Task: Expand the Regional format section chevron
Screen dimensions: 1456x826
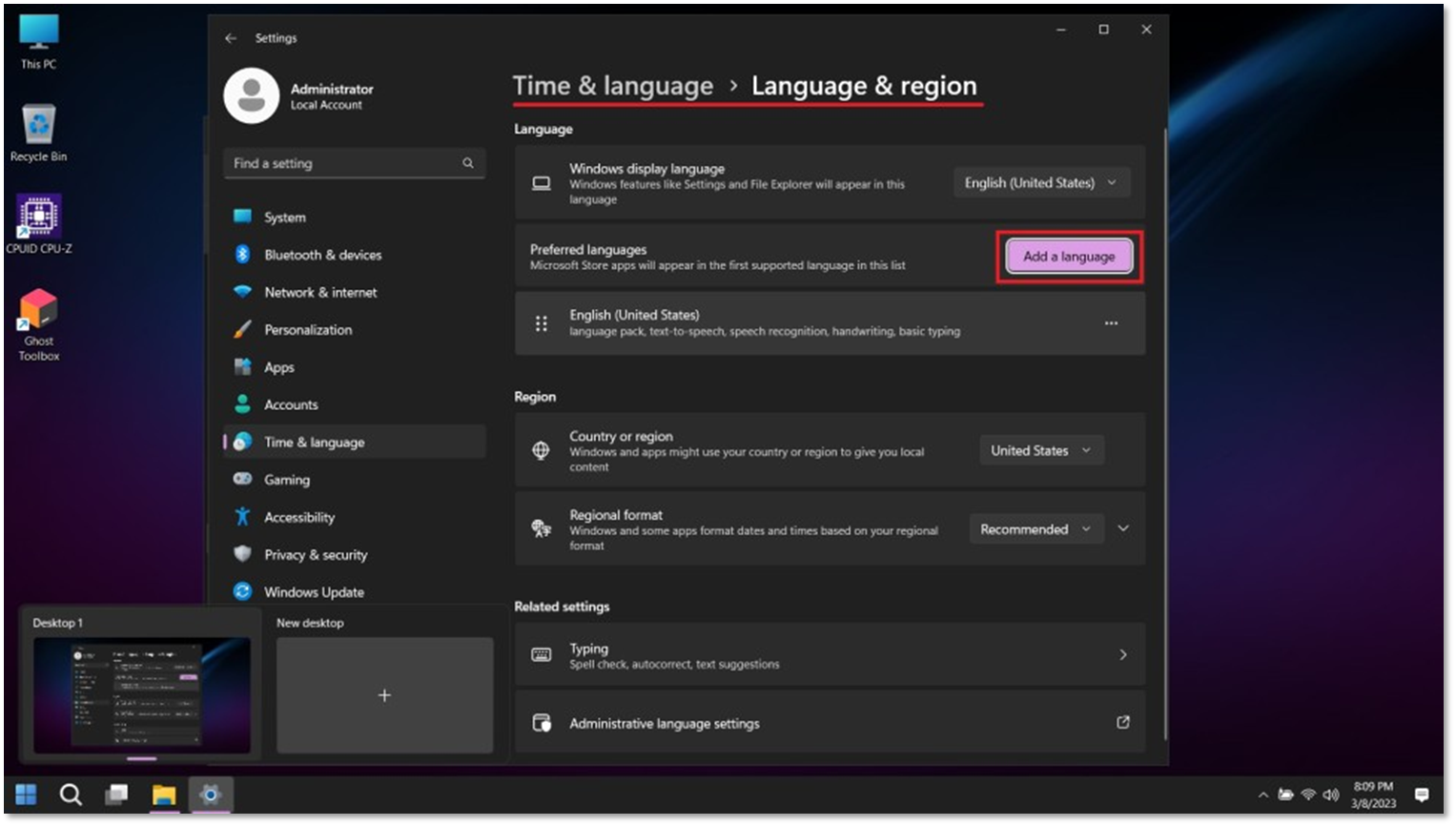Action: coord(1123,529)
